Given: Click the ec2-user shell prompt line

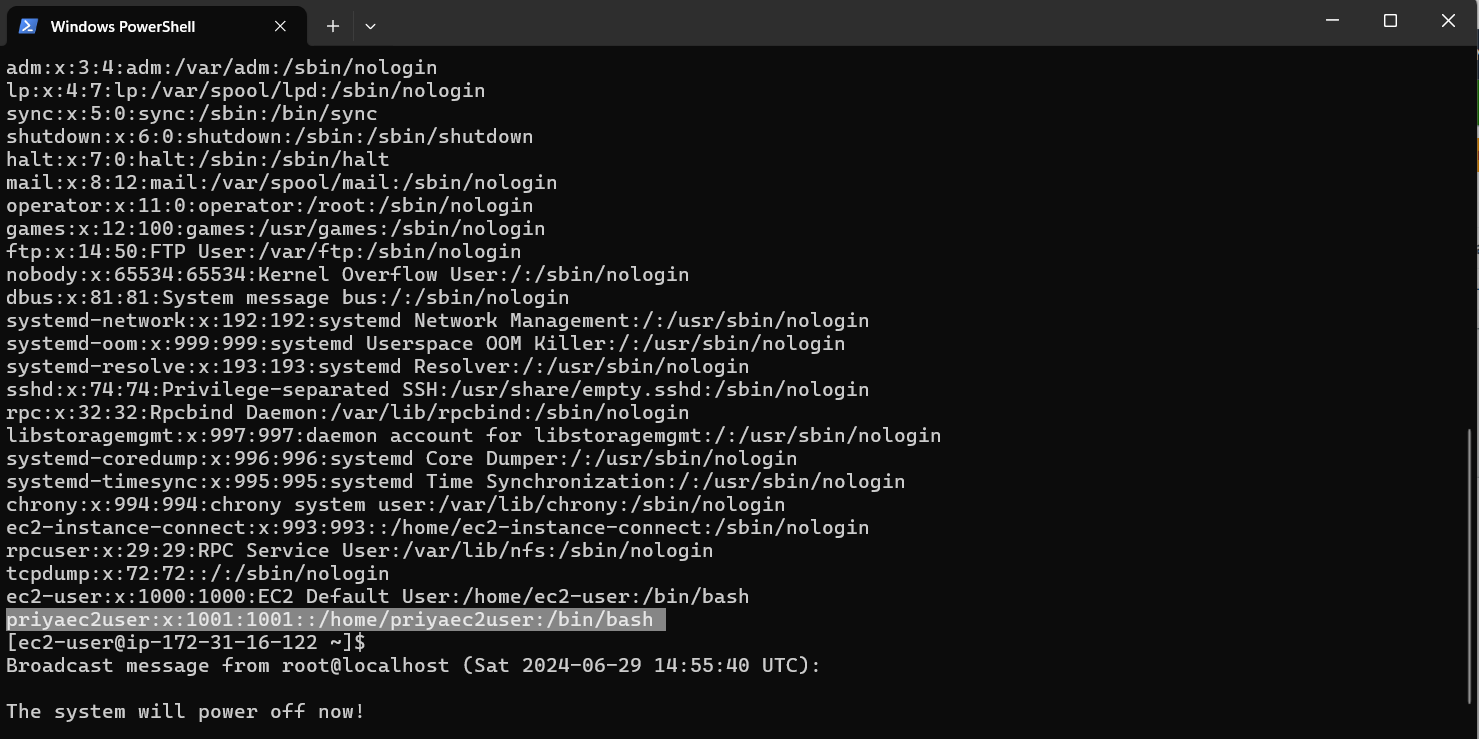Looking at the screenshot, I should tap(186, 643).
